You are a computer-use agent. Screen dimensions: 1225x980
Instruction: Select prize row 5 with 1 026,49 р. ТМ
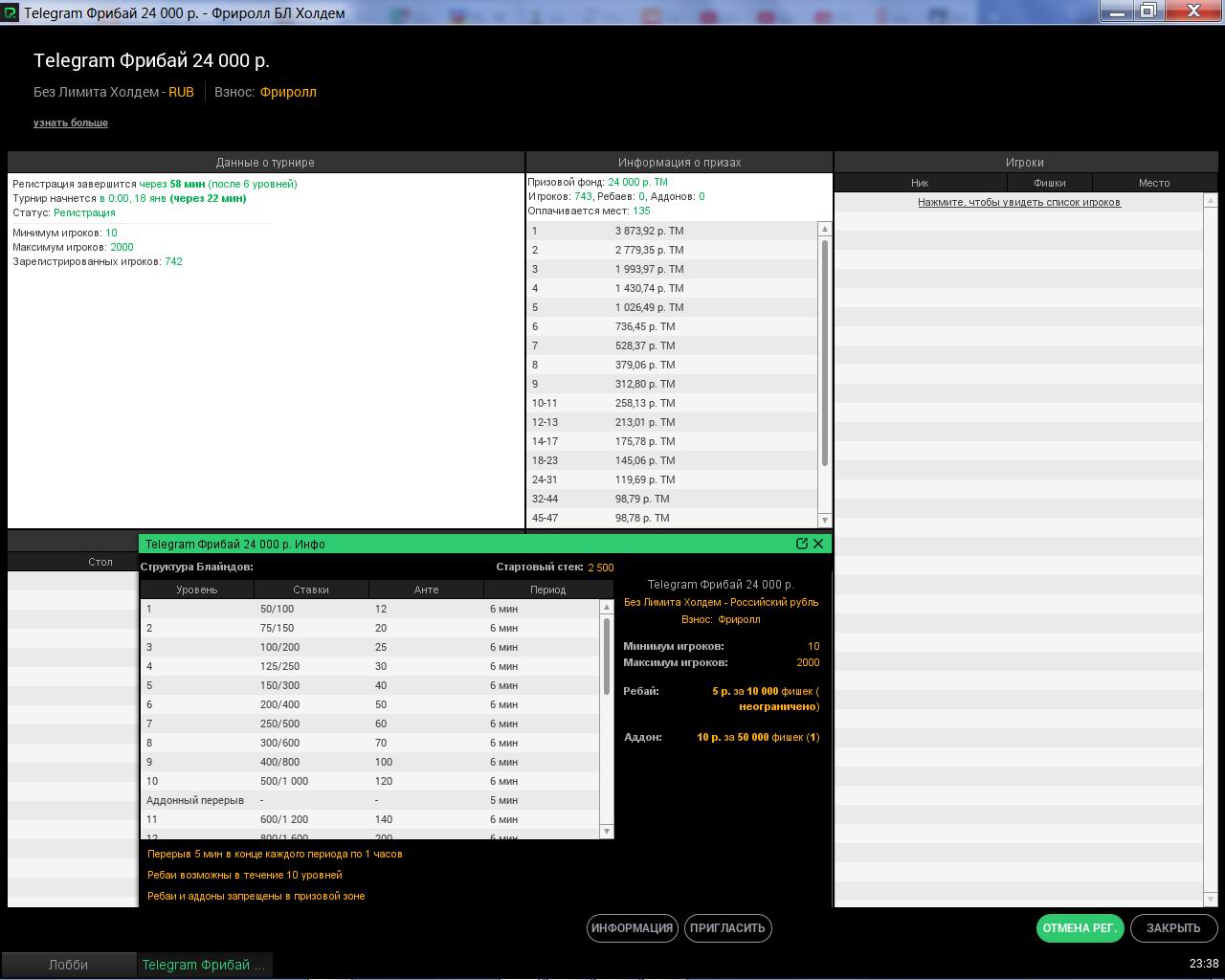[672, 307]
